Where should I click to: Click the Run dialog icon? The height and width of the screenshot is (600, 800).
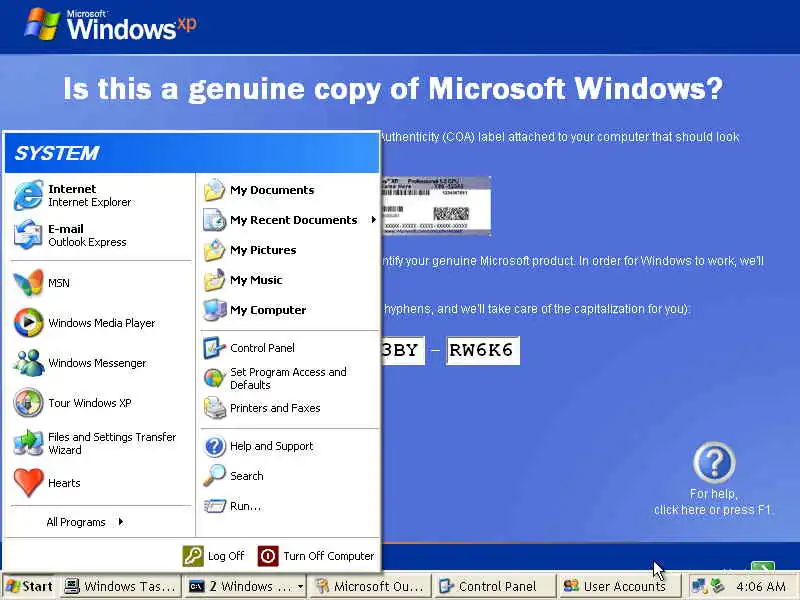[214, 506]
